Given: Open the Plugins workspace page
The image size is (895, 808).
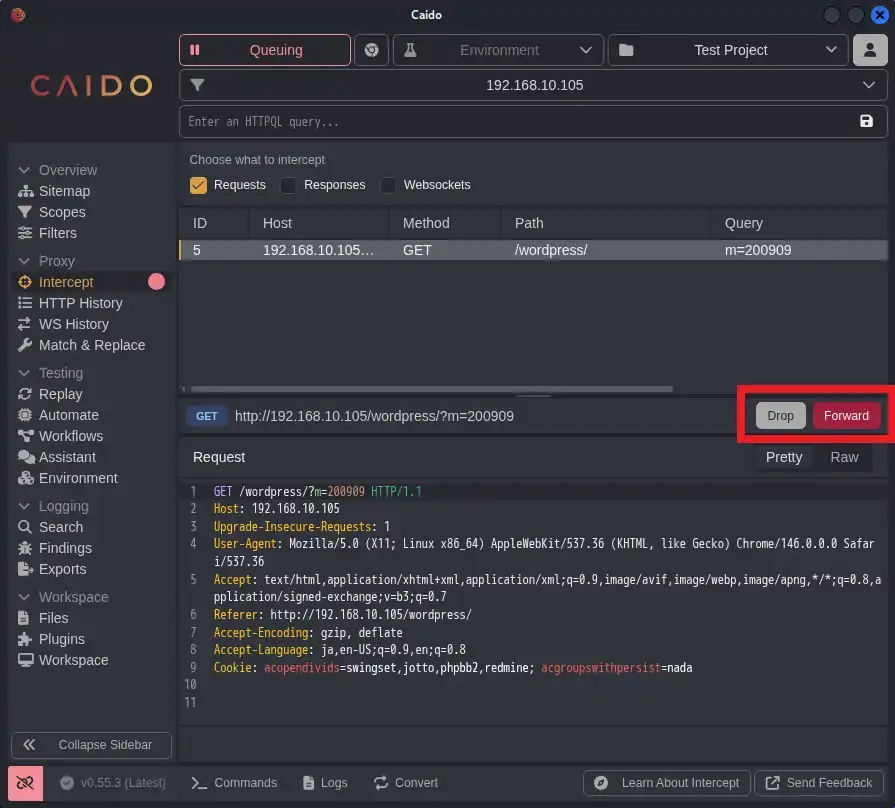Looking at the screenshot, I should pos(61,639).
